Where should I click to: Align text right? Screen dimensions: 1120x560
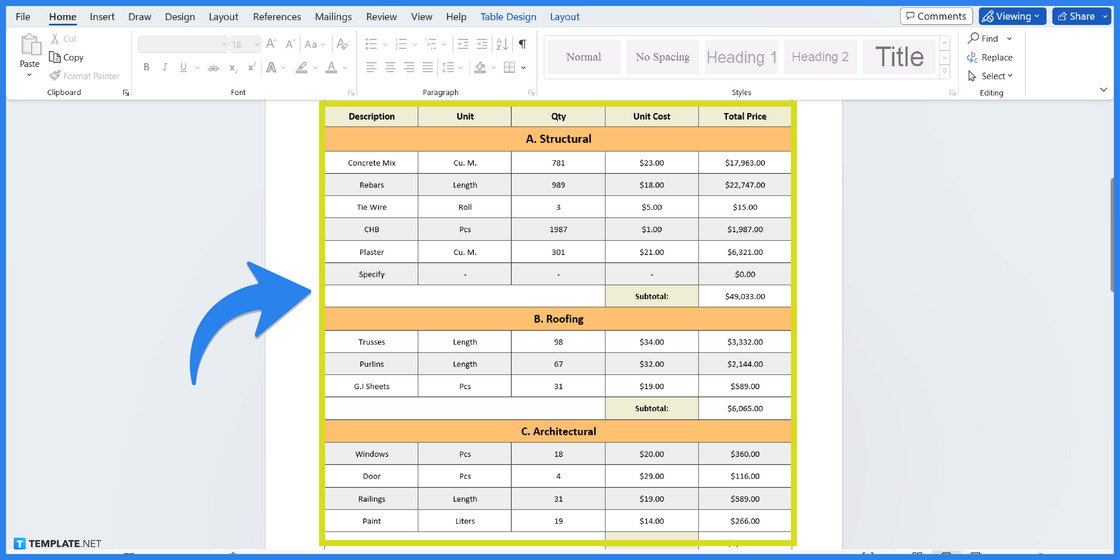pos(409,67)
